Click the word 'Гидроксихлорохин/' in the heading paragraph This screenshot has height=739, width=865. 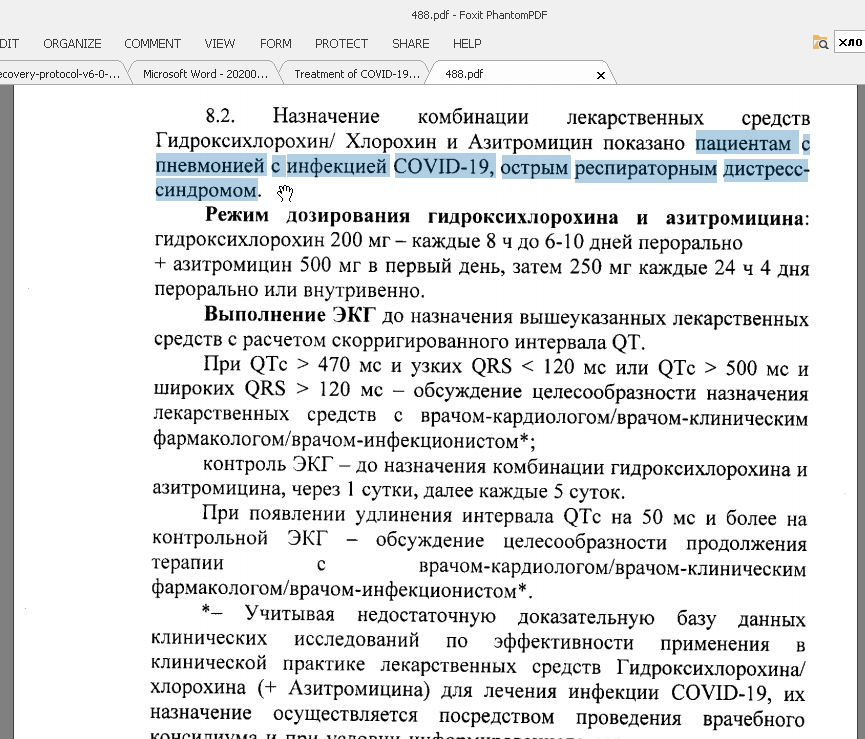click(245, 141)
